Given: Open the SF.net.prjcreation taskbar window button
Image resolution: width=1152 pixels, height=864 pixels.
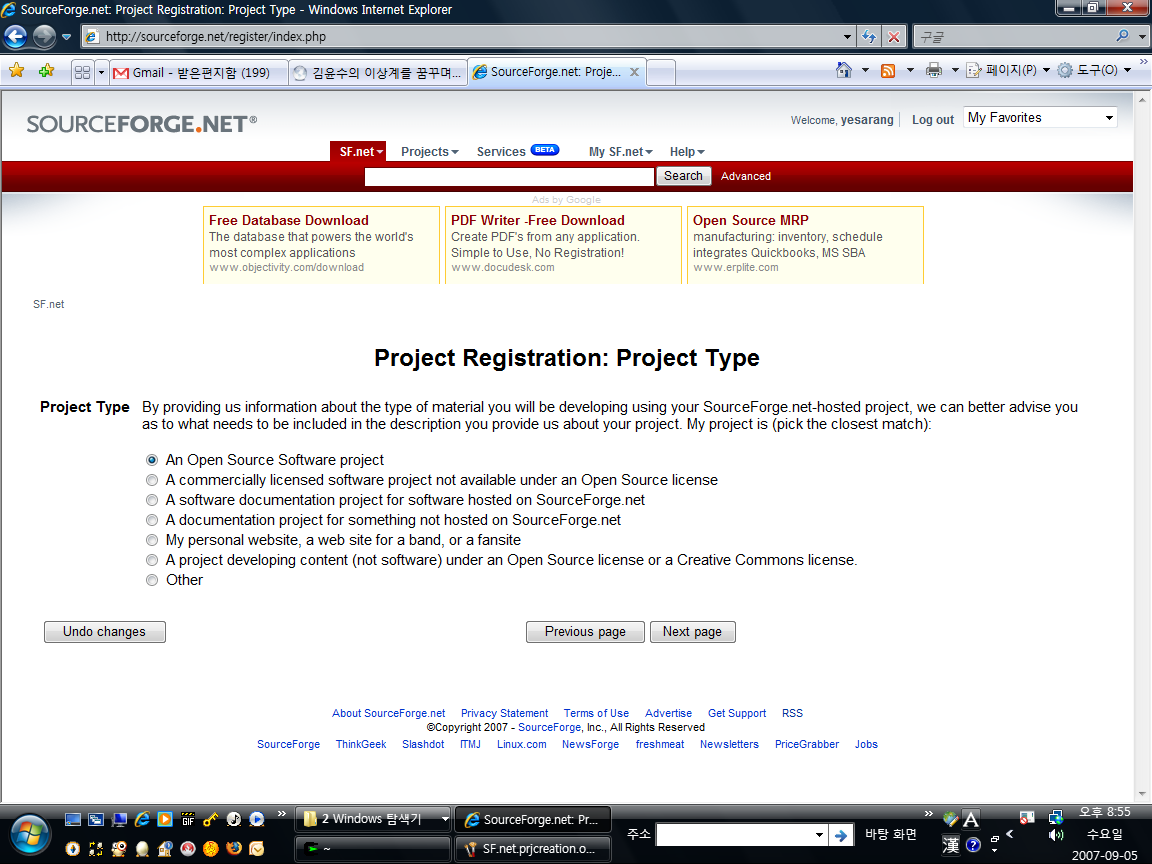Looking at the screenshot, I should [533, 849].
